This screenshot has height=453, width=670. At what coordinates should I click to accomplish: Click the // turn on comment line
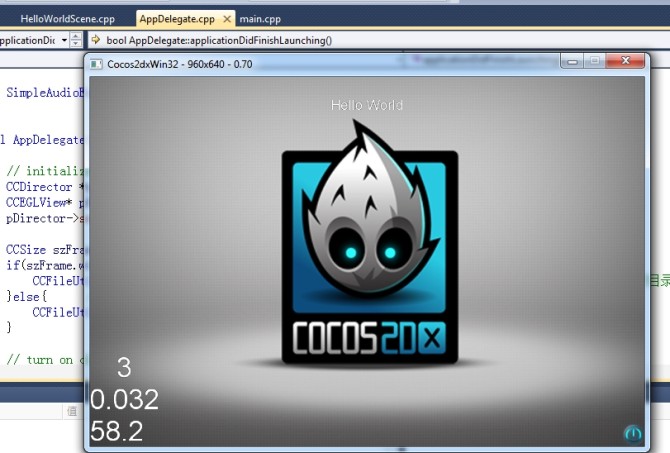point(45,360)
